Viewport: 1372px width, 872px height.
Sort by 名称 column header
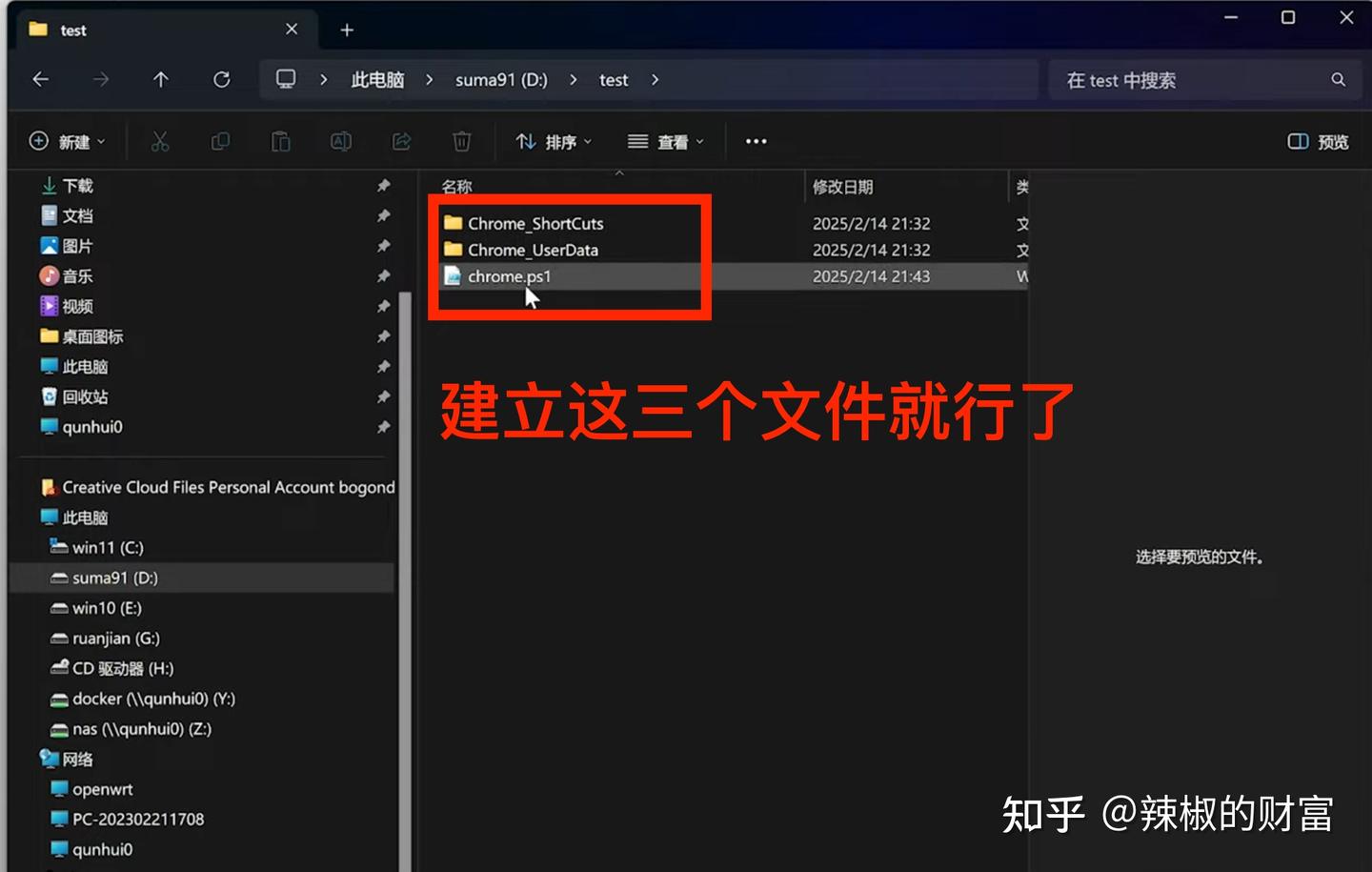(457, 187)
